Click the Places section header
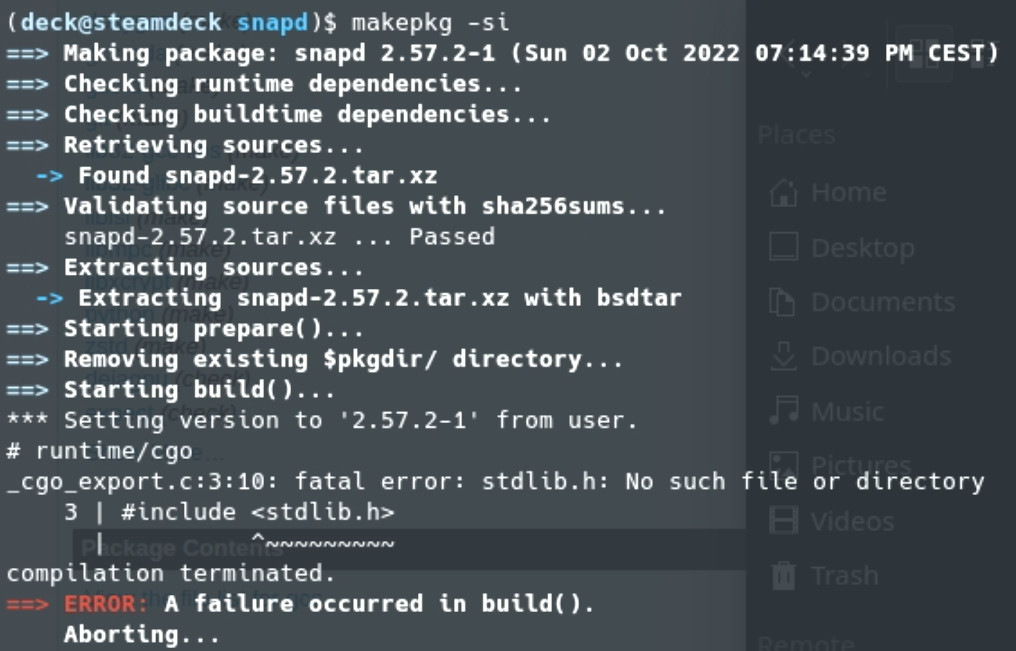The height and width of the screenshot is (651, 1016). coord(796,135)
